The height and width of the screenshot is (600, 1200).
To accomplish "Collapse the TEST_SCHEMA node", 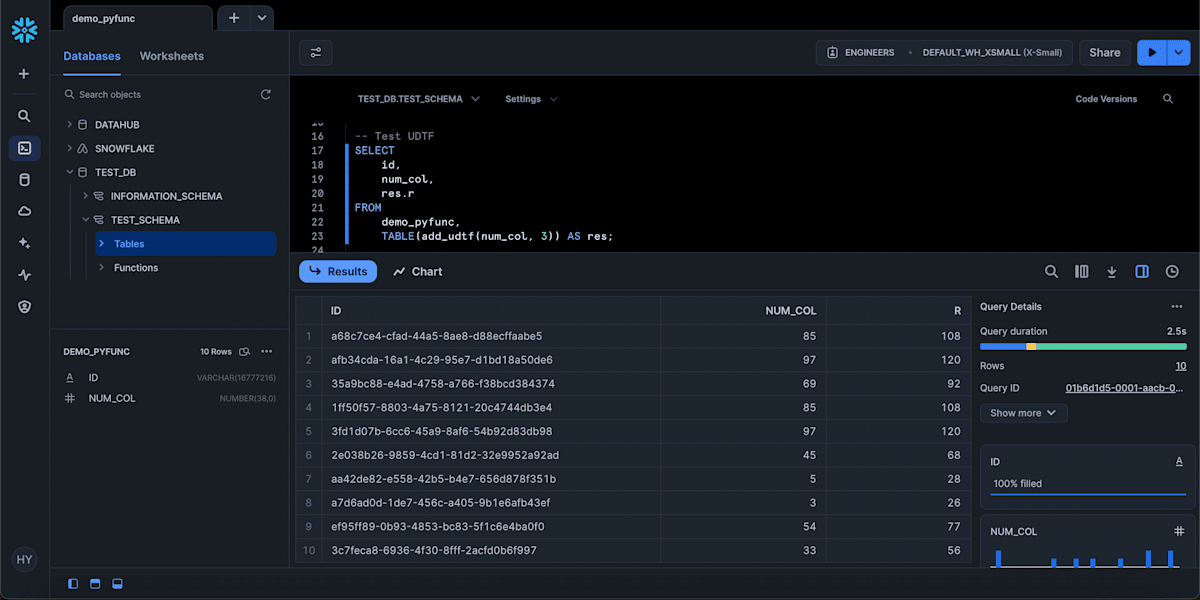I will point(85,220).
